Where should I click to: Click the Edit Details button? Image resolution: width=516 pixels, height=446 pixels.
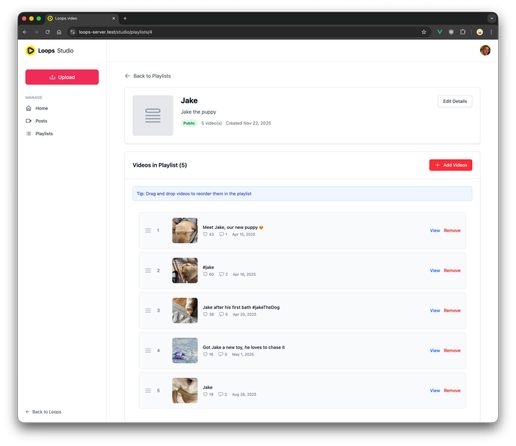point(455,101)
